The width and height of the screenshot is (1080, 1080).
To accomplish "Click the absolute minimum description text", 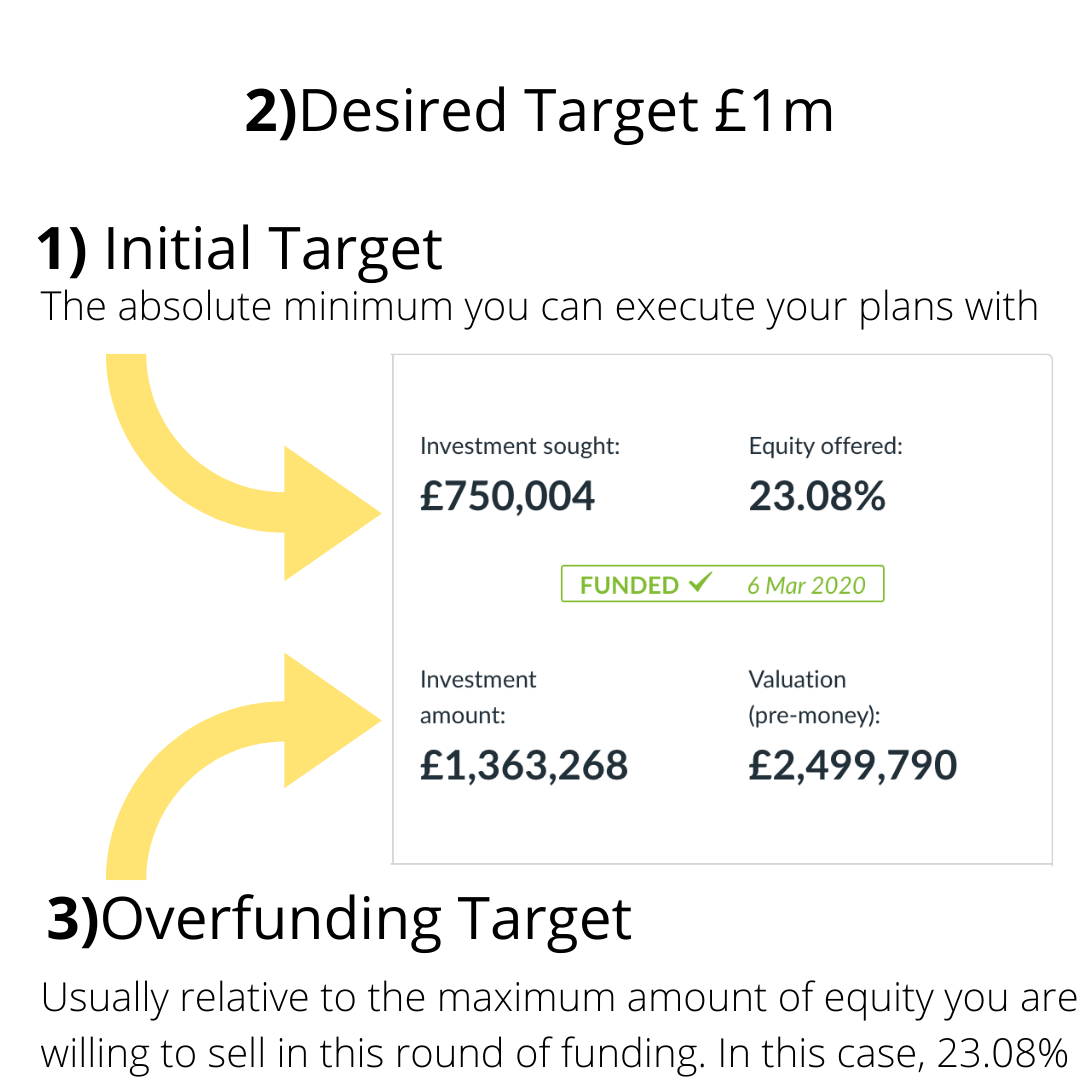I will (x=539, y=306).
